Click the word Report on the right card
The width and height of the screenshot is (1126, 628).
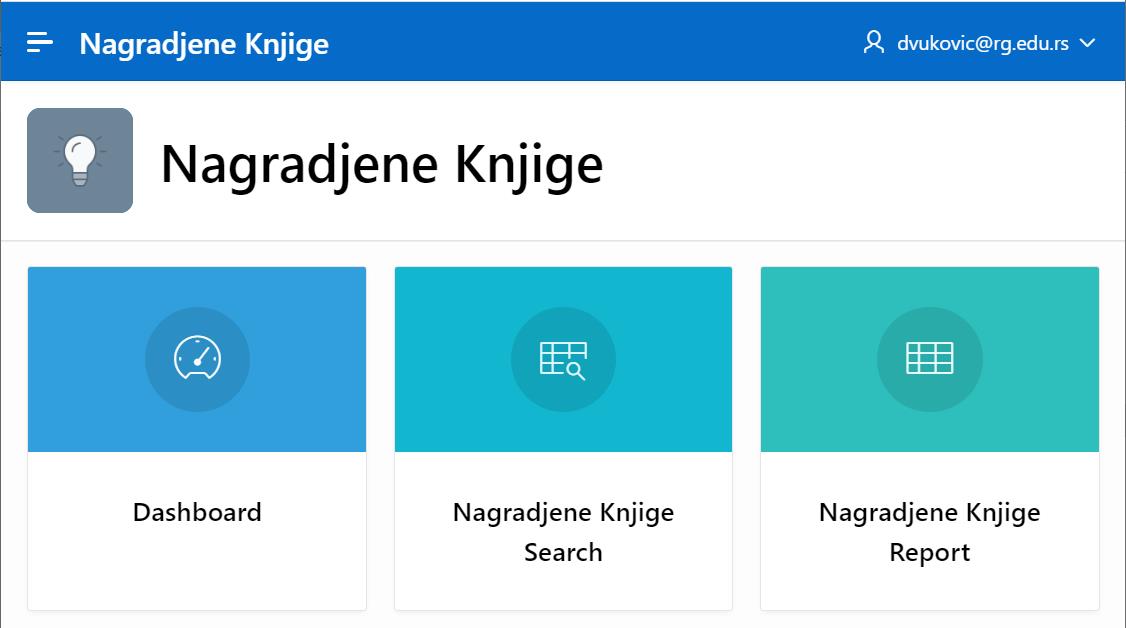pos(930,553)
